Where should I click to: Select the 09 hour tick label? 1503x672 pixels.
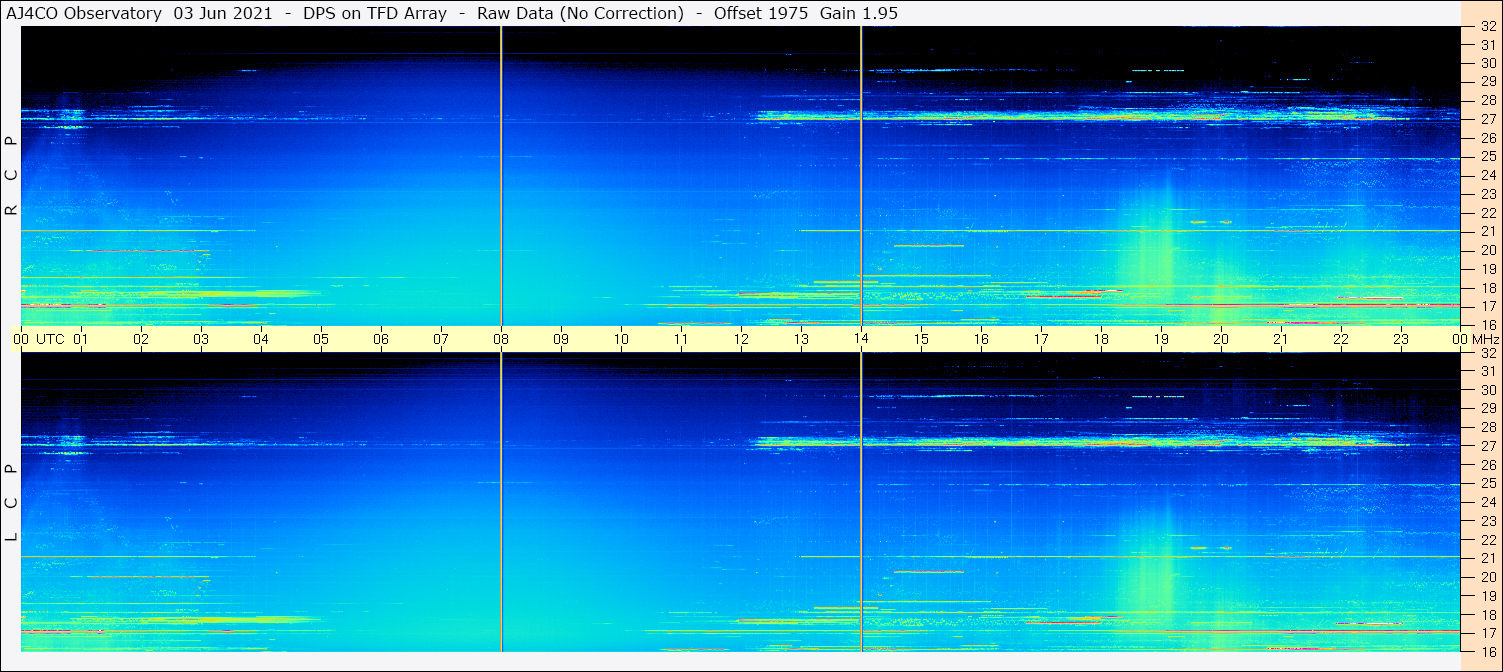(x=561, y=339)
